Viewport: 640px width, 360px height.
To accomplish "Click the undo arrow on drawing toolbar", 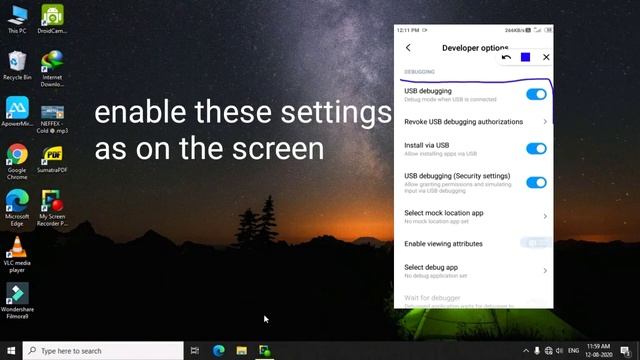I will [x=506, y=57].
